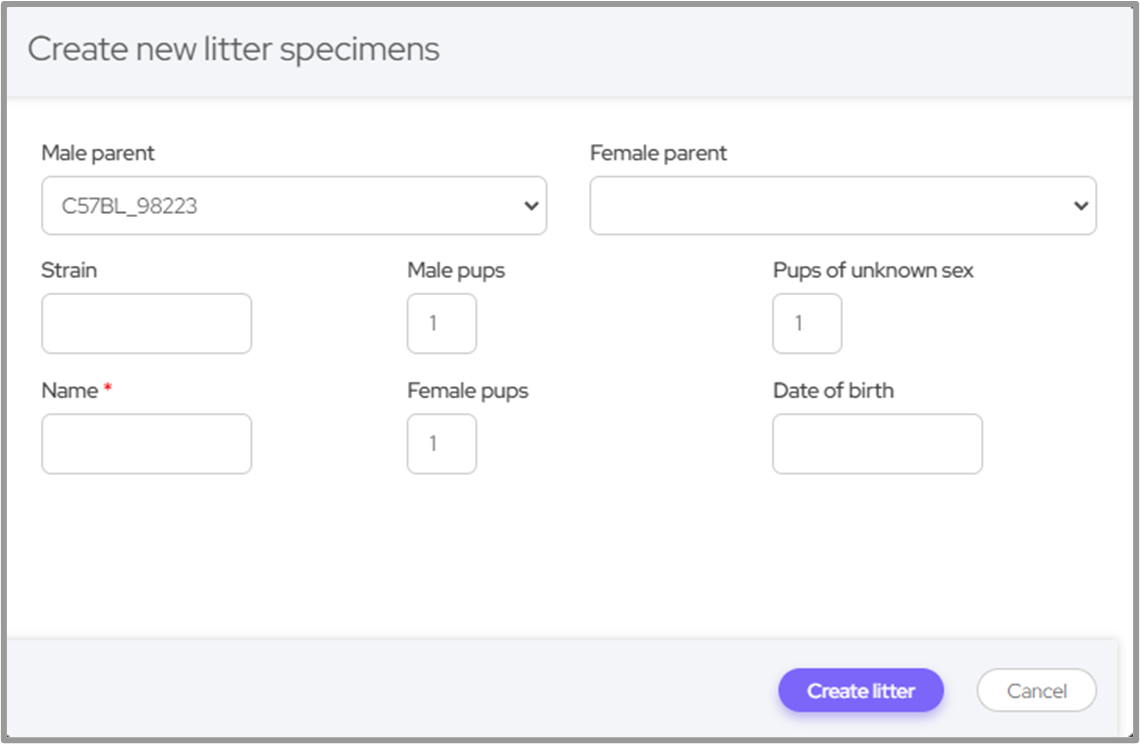Image resolution: width=1140 pixels, height=744 pixels.
Task: Click the "Name" label with red asterisk
Action: [x=70, y=391]
